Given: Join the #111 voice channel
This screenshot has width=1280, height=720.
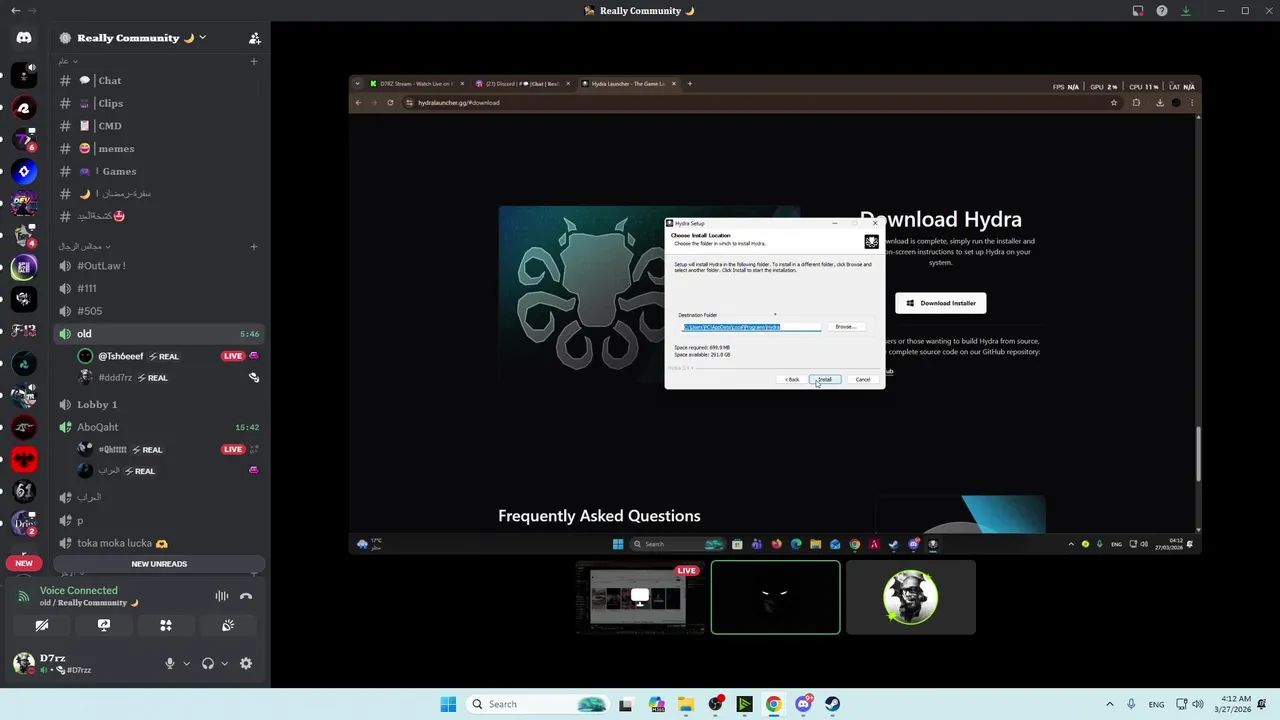Looking at the screenshot, I should [160, 288].
